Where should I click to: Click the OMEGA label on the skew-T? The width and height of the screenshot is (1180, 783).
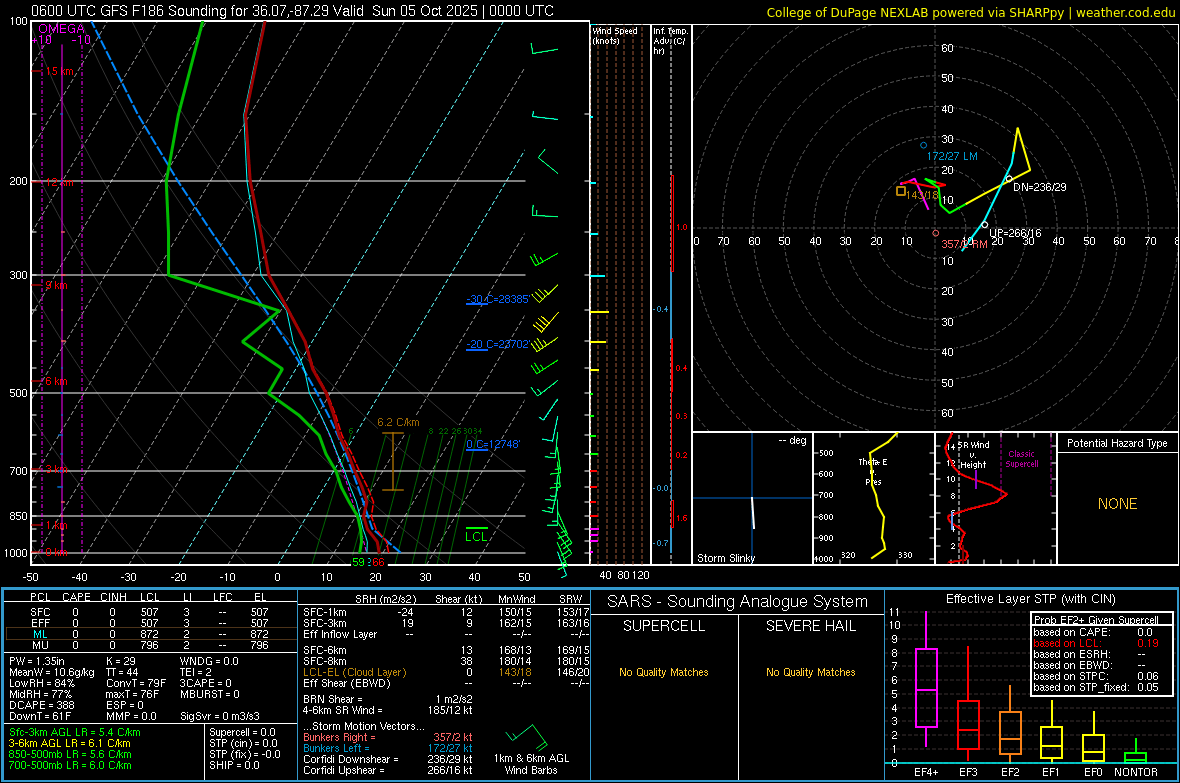pyautogui.click(x=61, y=29)
